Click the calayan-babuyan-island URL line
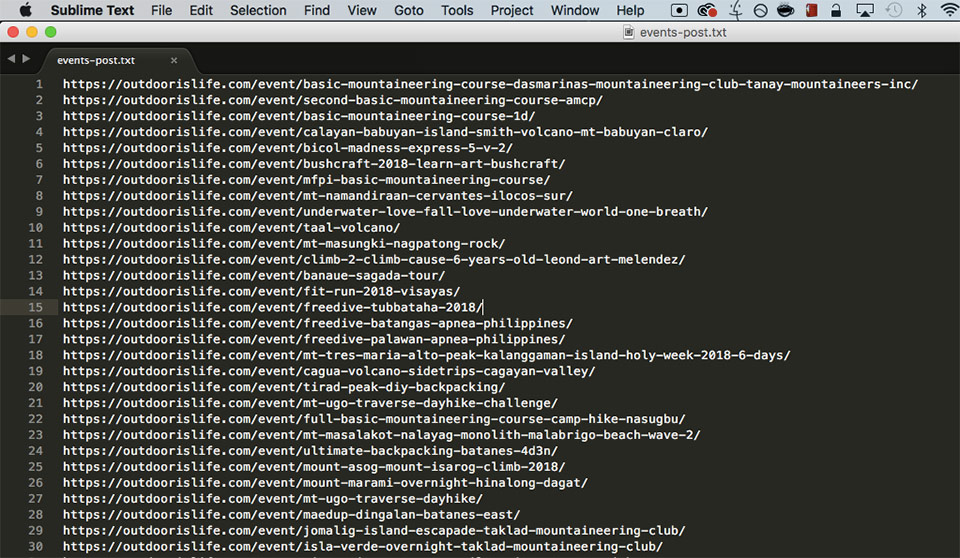This screenshot has height=558, width=960. (385, 132)
